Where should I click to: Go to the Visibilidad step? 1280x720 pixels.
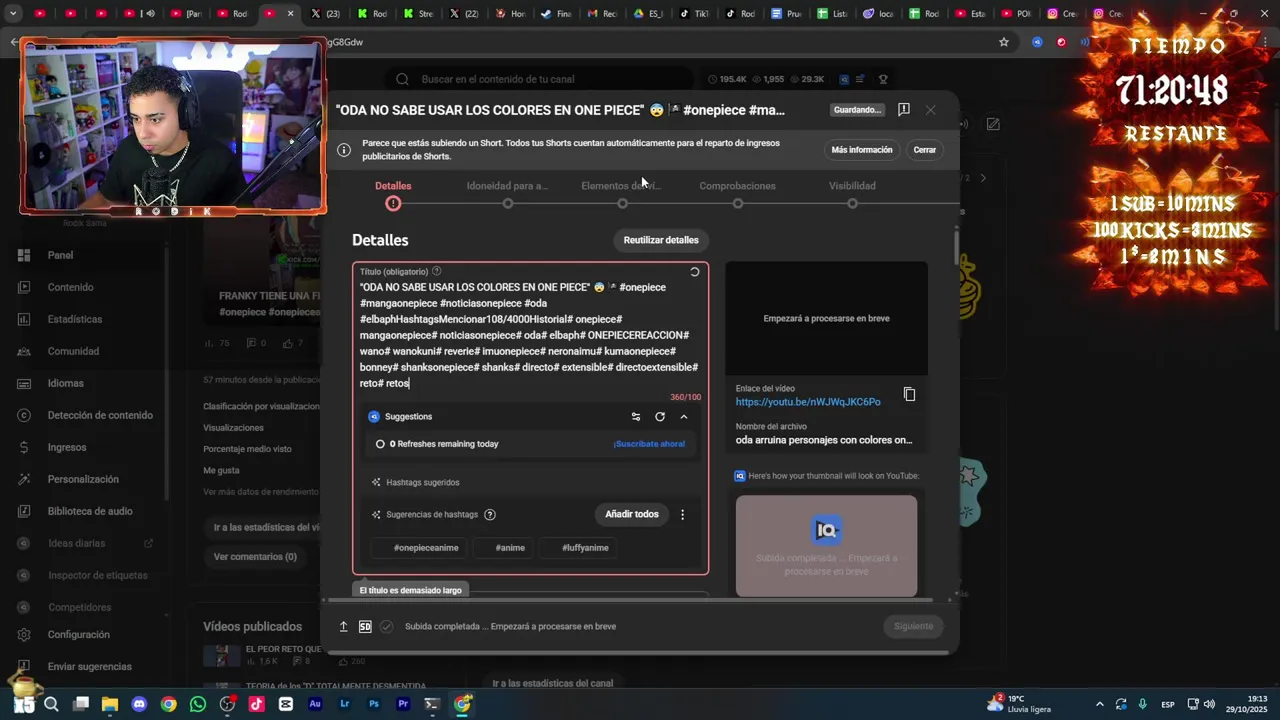point(852,194)
